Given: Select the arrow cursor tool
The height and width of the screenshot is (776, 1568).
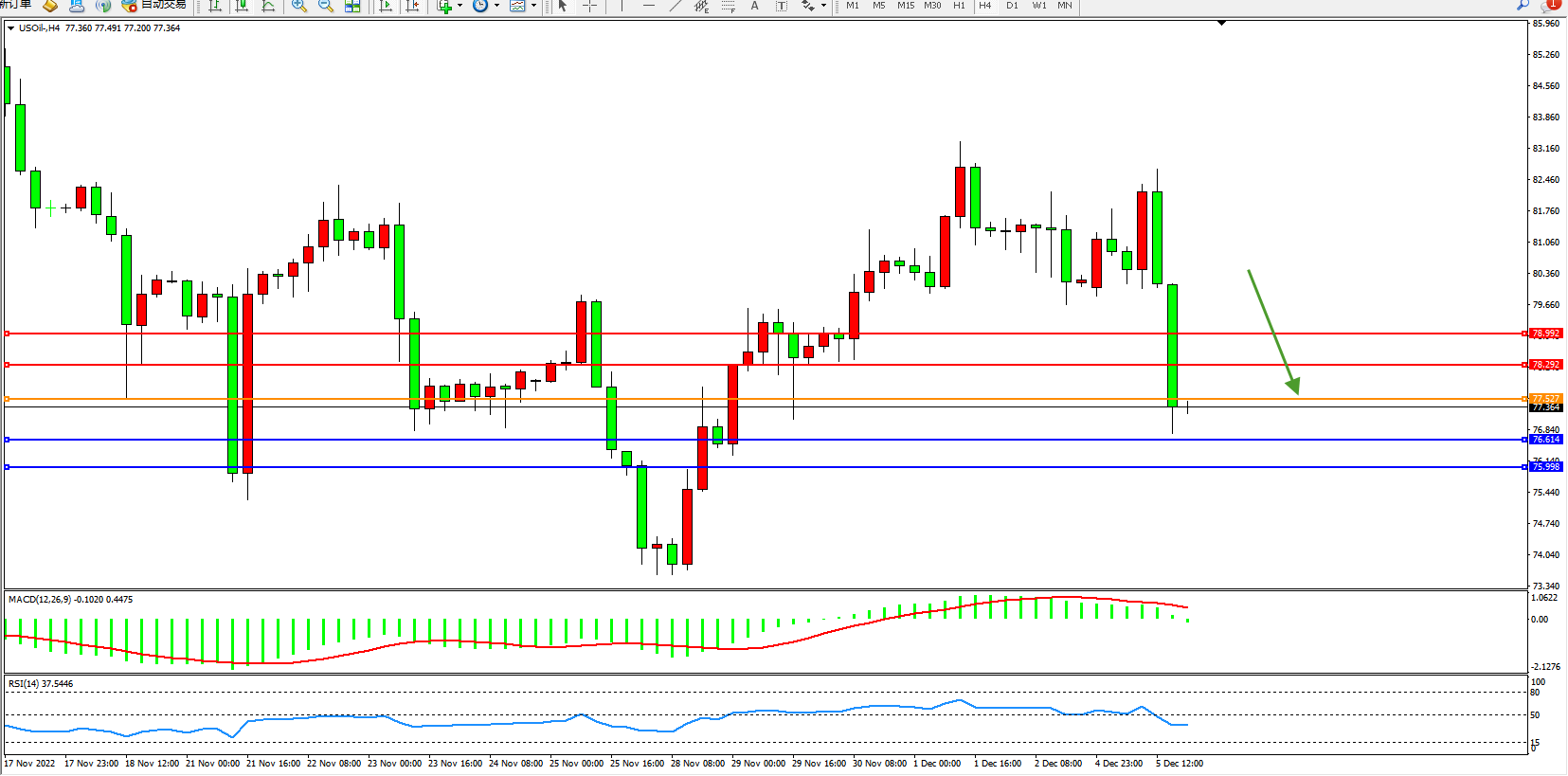Looking at the screenshot, I should pyautogui.click(x=563, y=6).
